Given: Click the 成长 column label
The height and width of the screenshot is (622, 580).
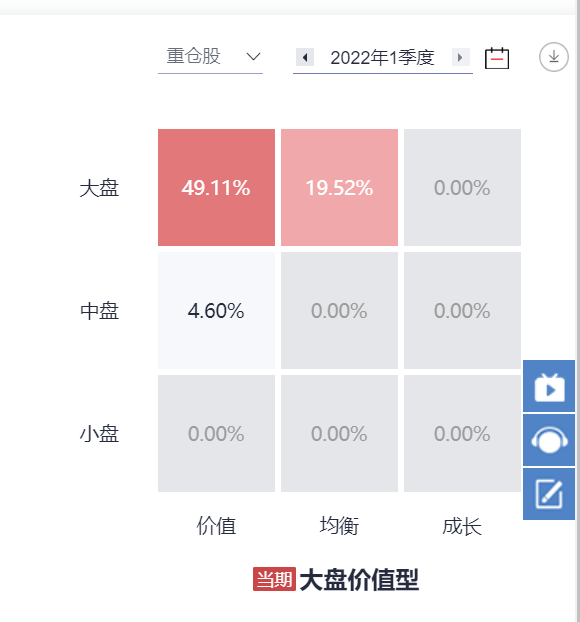Looking at the screenshot, I should [x=462, y=526].
